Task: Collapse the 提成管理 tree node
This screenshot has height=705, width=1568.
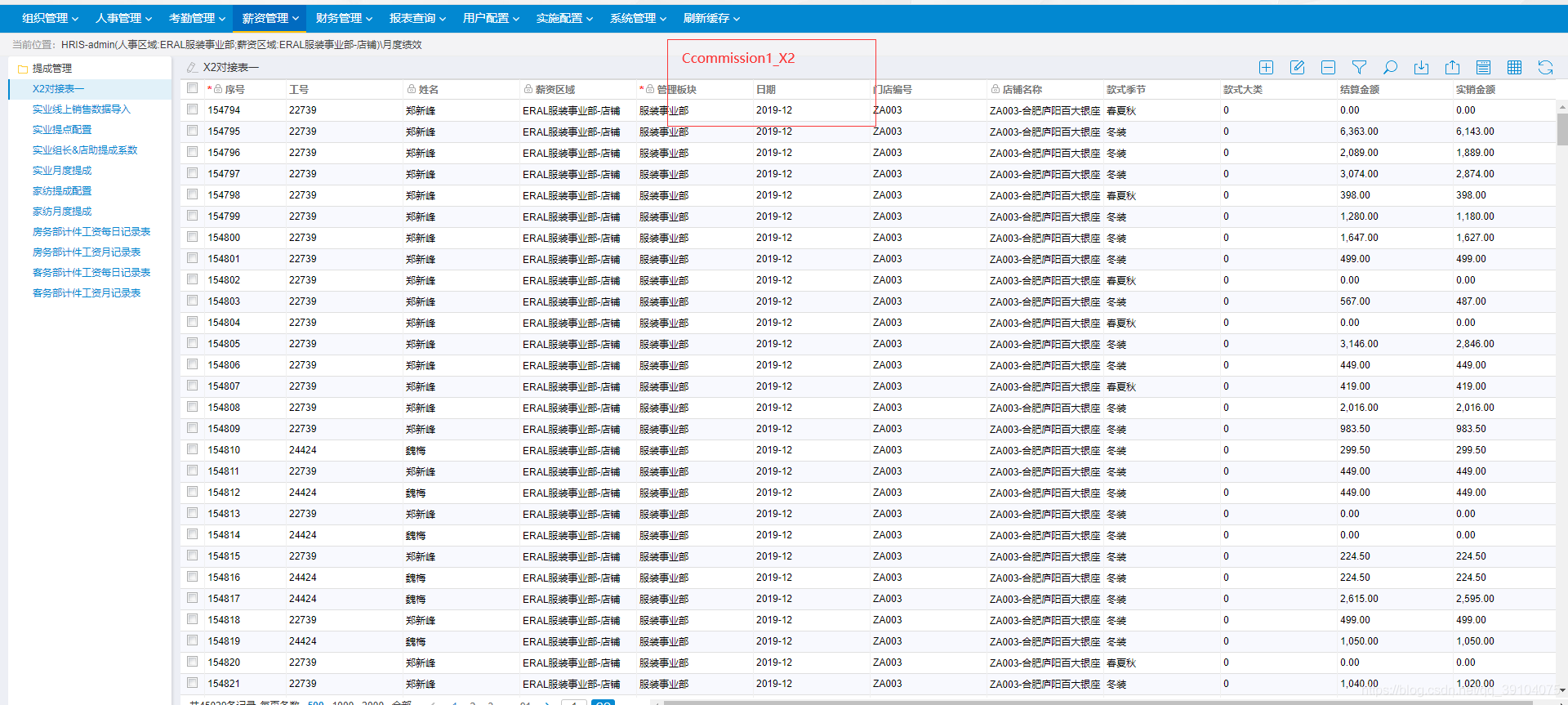Action: 51,69
